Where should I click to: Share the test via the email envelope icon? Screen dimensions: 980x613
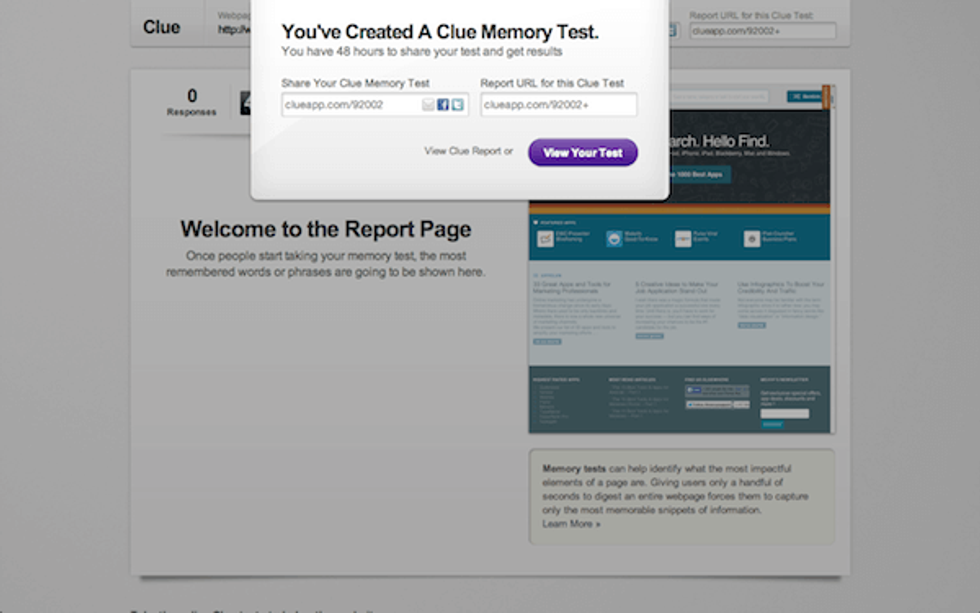coord(428,105)
